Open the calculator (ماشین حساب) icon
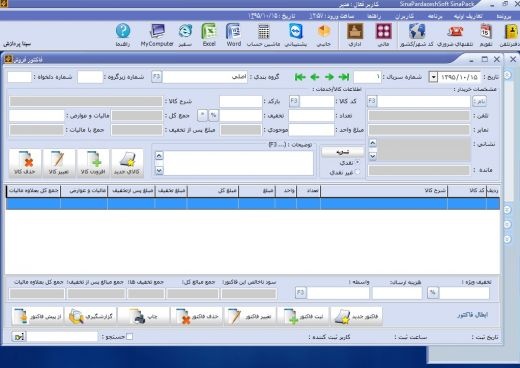Viewport: 520px width, 368px height. click(x=263, y=35)
